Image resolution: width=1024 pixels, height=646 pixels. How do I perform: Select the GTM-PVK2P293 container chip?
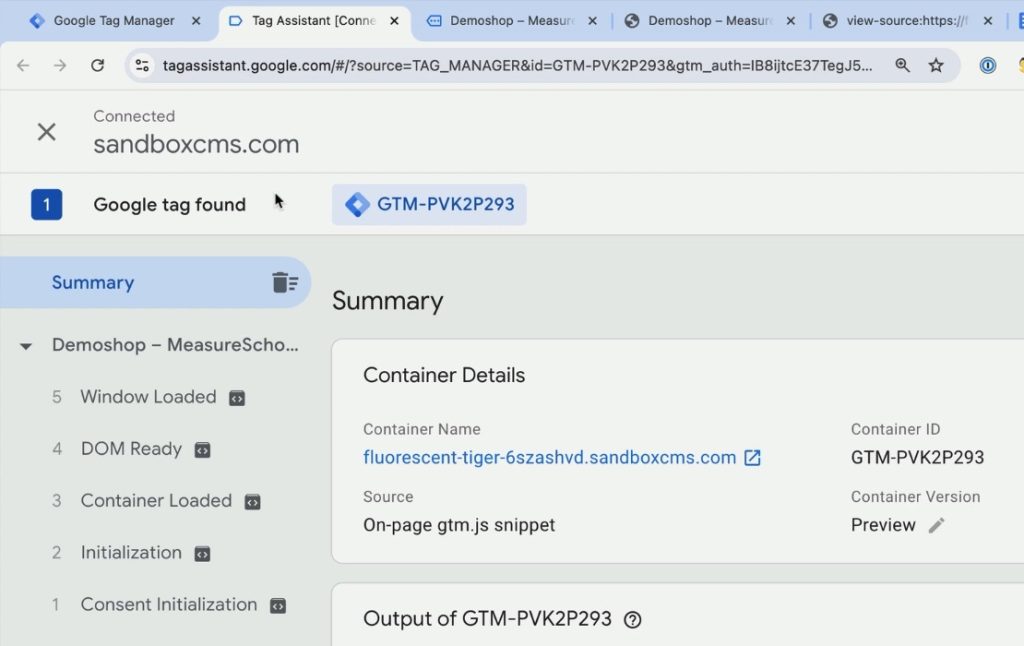(x=429, y=204)
